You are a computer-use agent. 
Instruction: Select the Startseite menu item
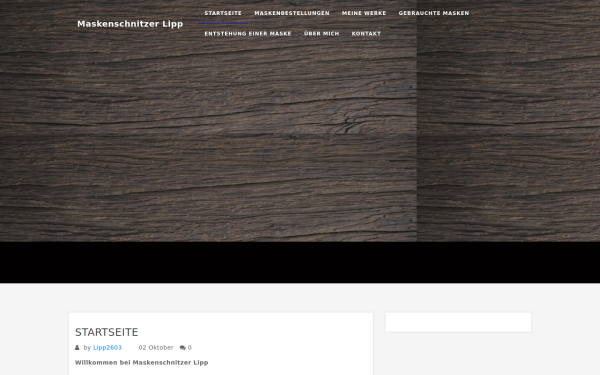coord(223,13)
